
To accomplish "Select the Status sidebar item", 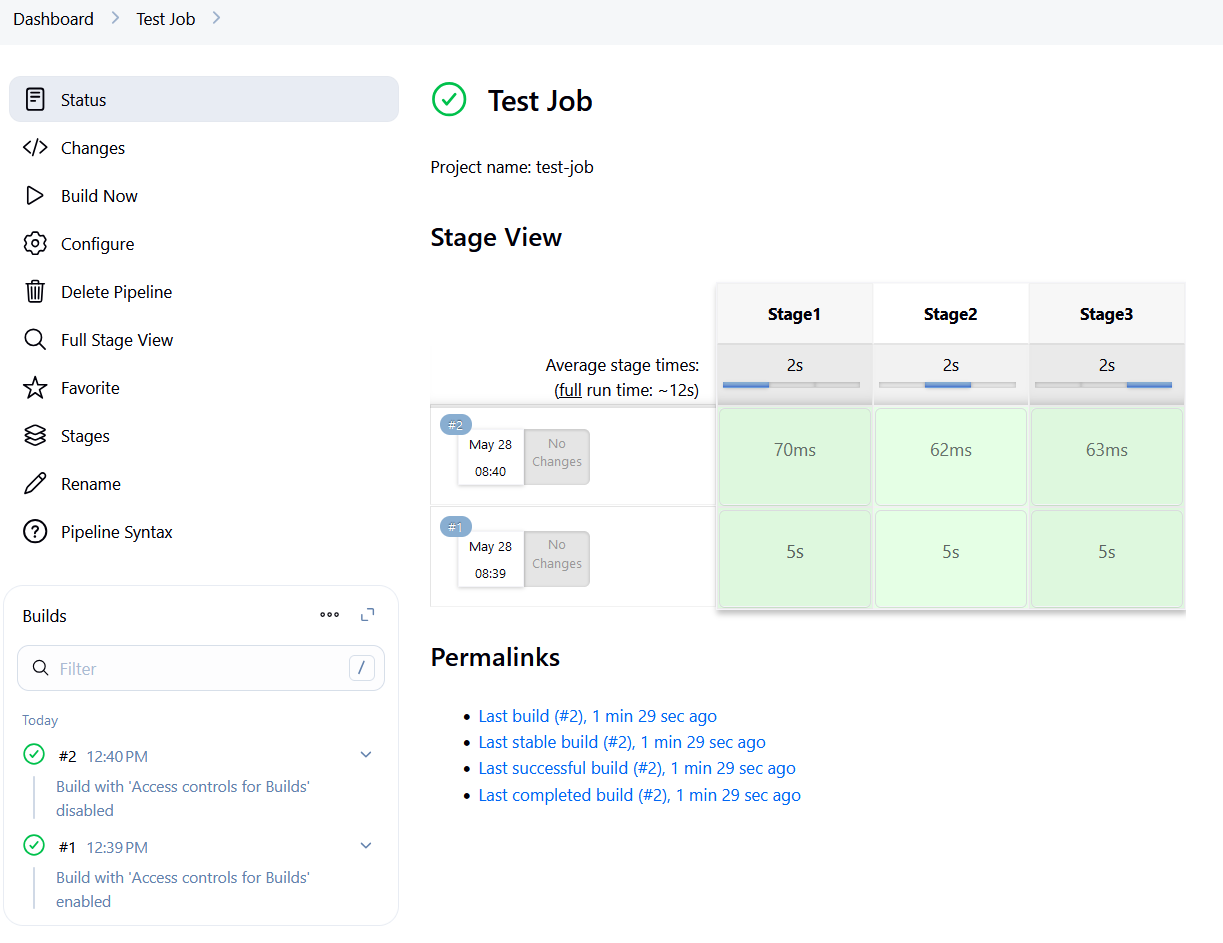I will tap(204, 100).
